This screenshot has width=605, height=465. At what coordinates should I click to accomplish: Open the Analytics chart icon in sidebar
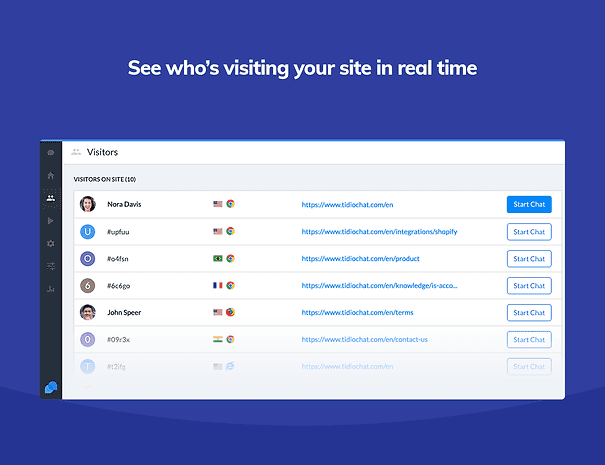tap(50, 289)
